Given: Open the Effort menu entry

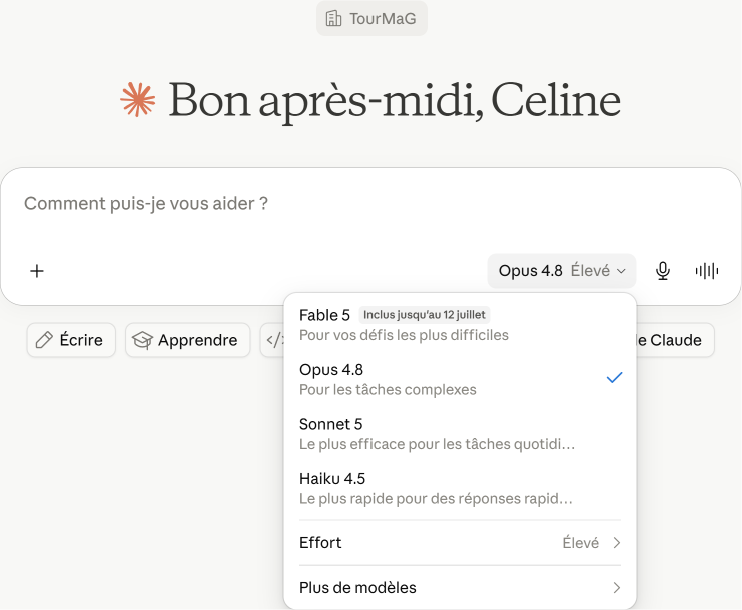Looking at the screenshot, I should point(460,543).
